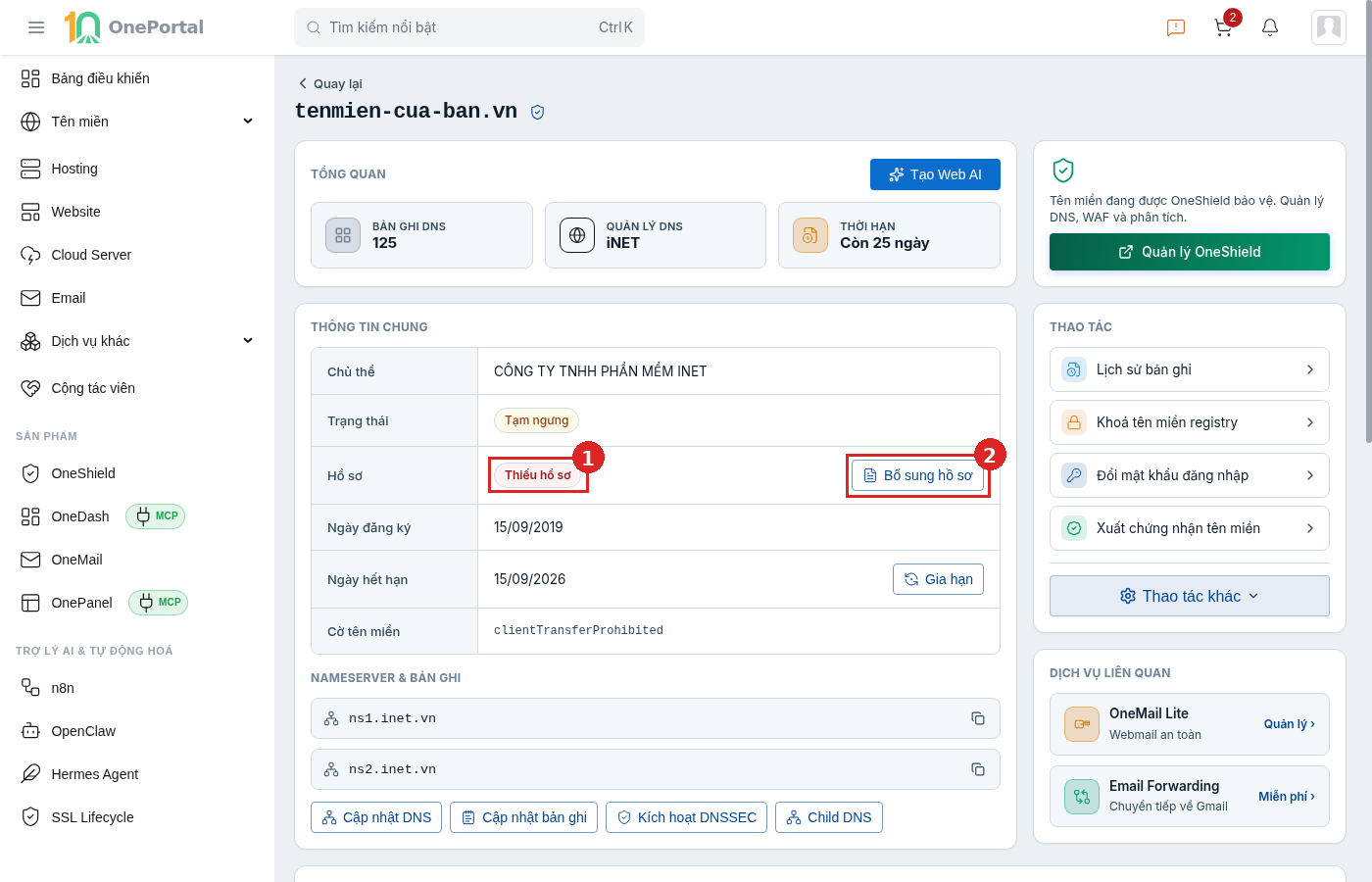Open the Thao tác khác dropdown
The width and height of the screenshot is (1372, 882).
pos(1190,596)
